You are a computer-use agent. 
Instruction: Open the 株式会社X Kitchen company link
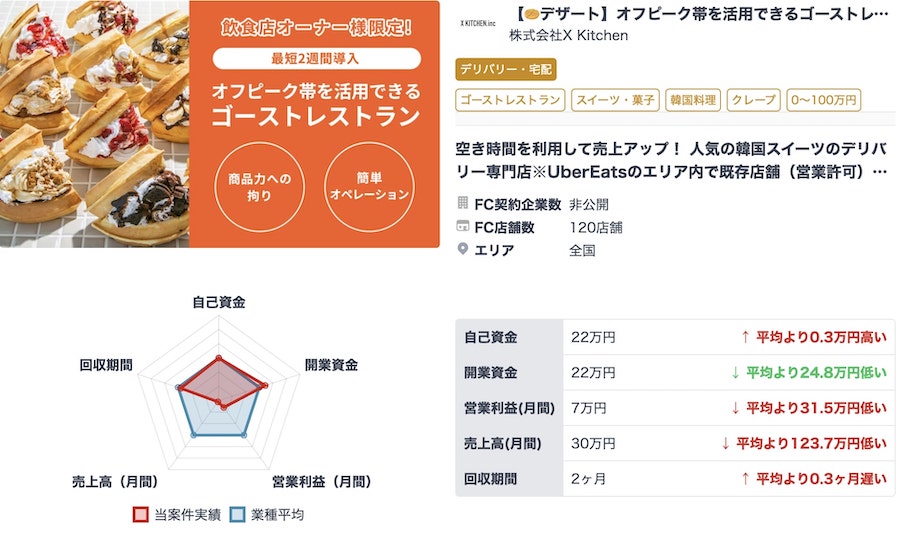(568, 36)
